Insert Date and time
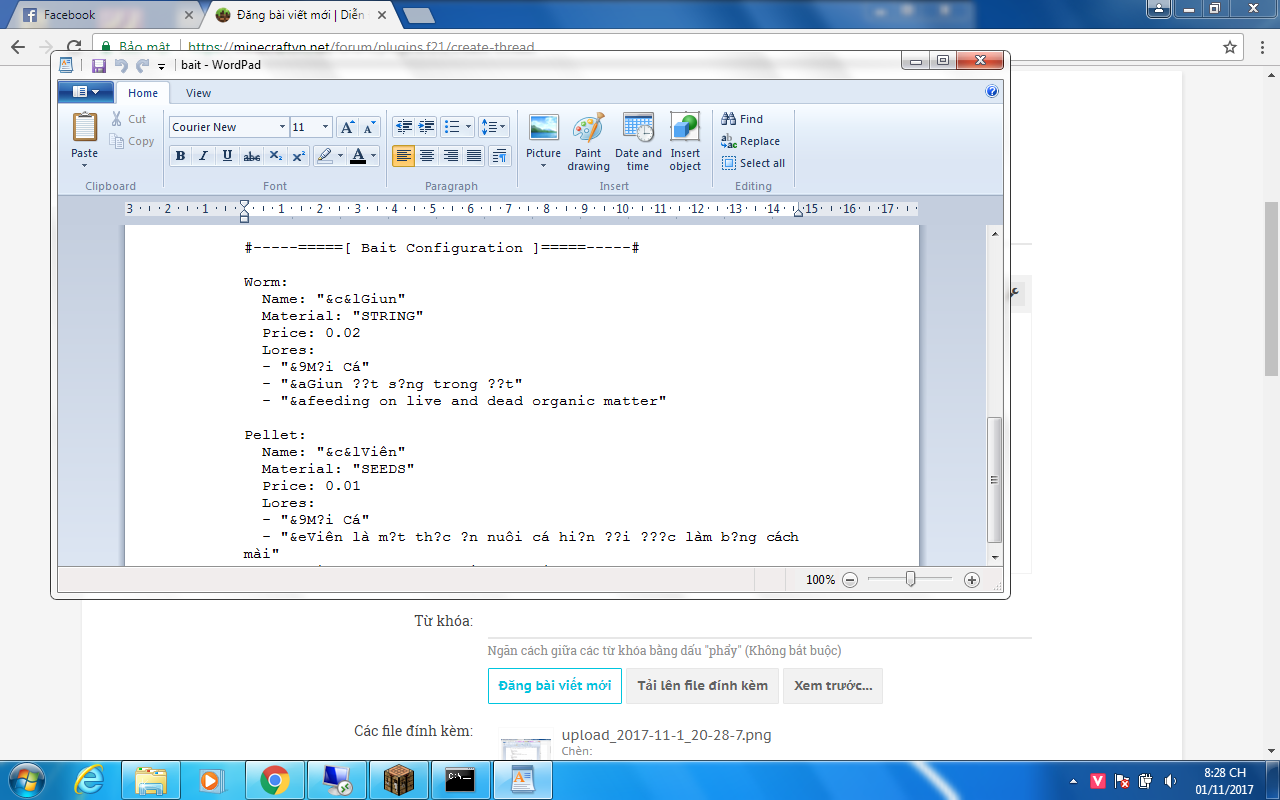Viewport: 1280px width, 800px height. coord(638,129)
